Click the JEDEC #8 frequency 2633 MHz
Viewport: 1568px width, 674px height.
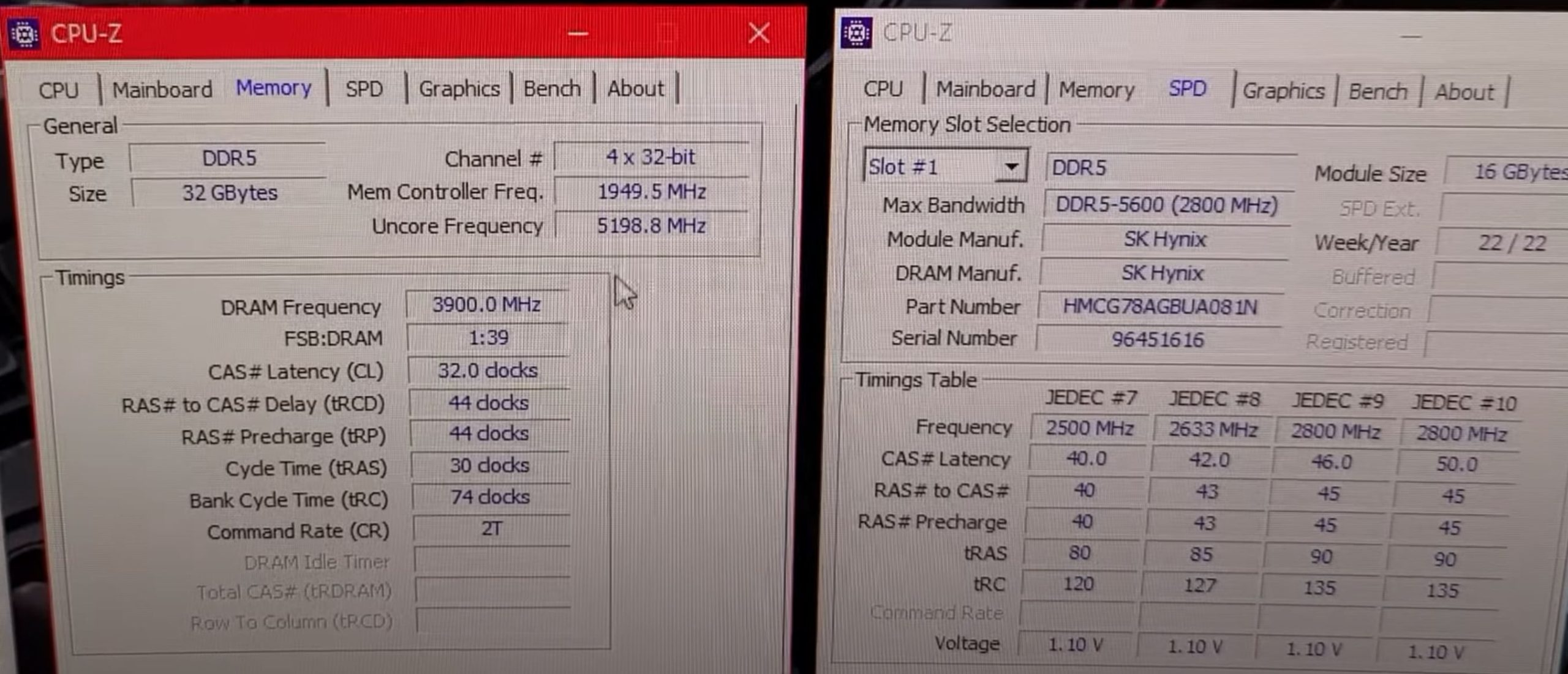(1212, 430)
